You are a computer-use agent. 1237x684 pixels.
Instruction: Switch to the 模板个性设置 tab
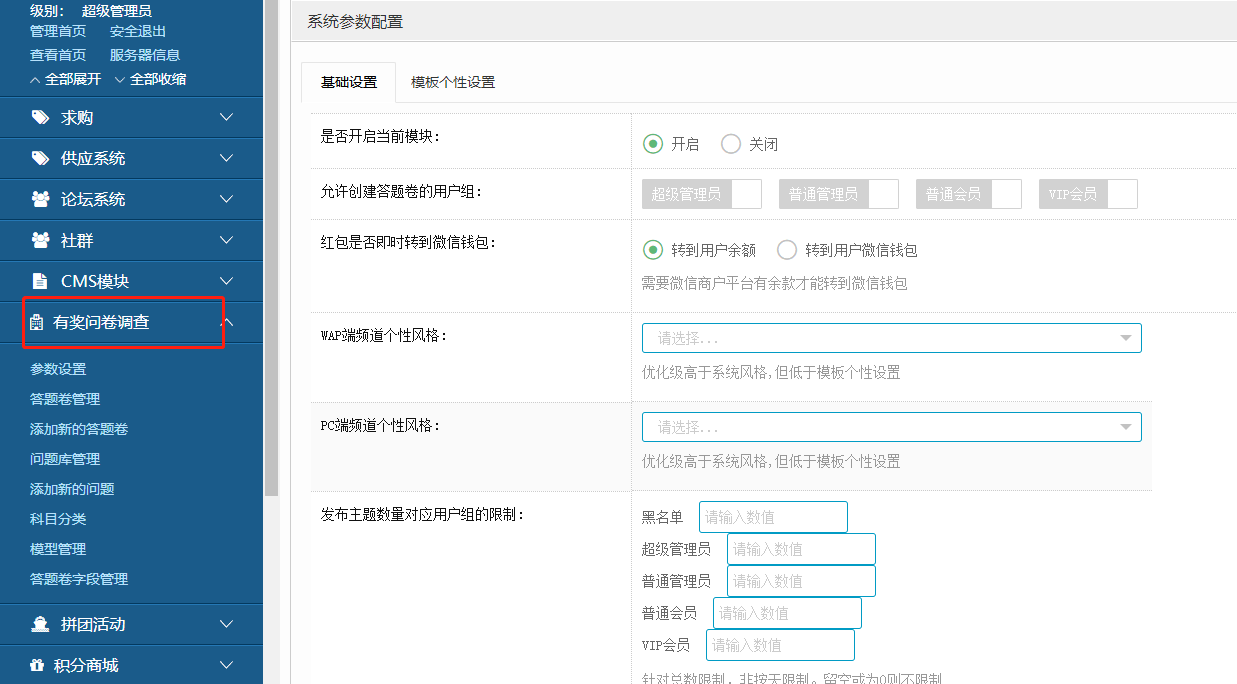point(453,82)
